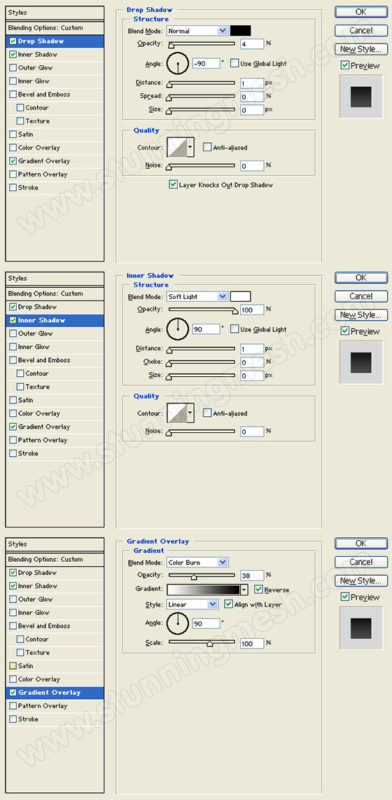Image resolution: width=392 pixels, height=800 pixels.
Task: Click OK in the Drop Shadow dialog
Action: 361,11
